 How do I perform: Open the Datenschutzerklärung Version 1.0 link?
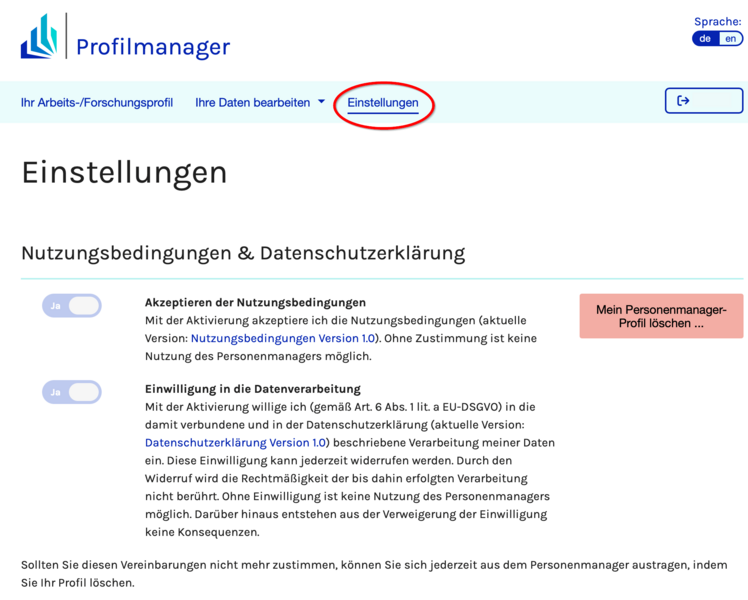click(235, 442)
